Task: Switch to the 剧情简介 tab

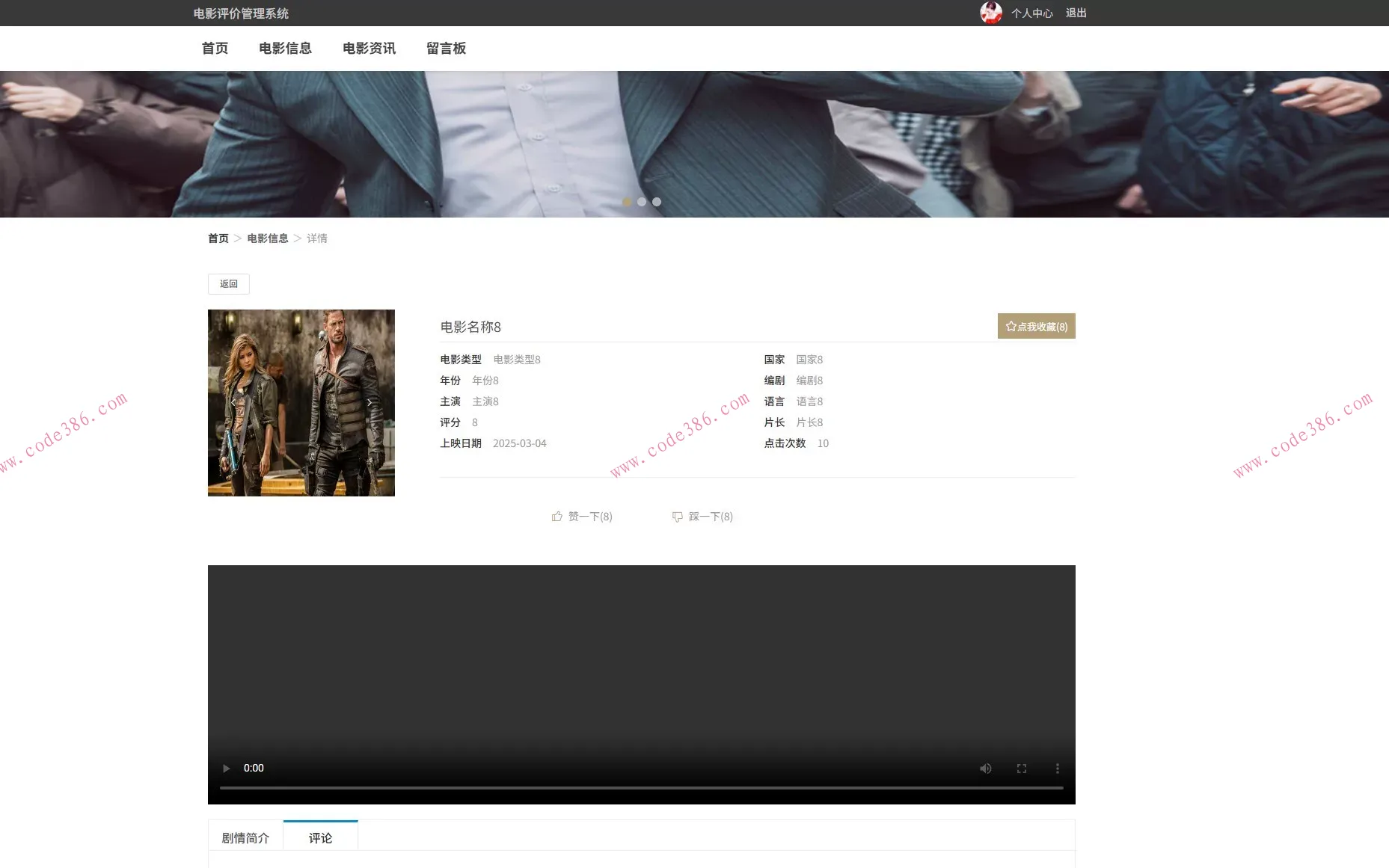Action: [245, 838]
